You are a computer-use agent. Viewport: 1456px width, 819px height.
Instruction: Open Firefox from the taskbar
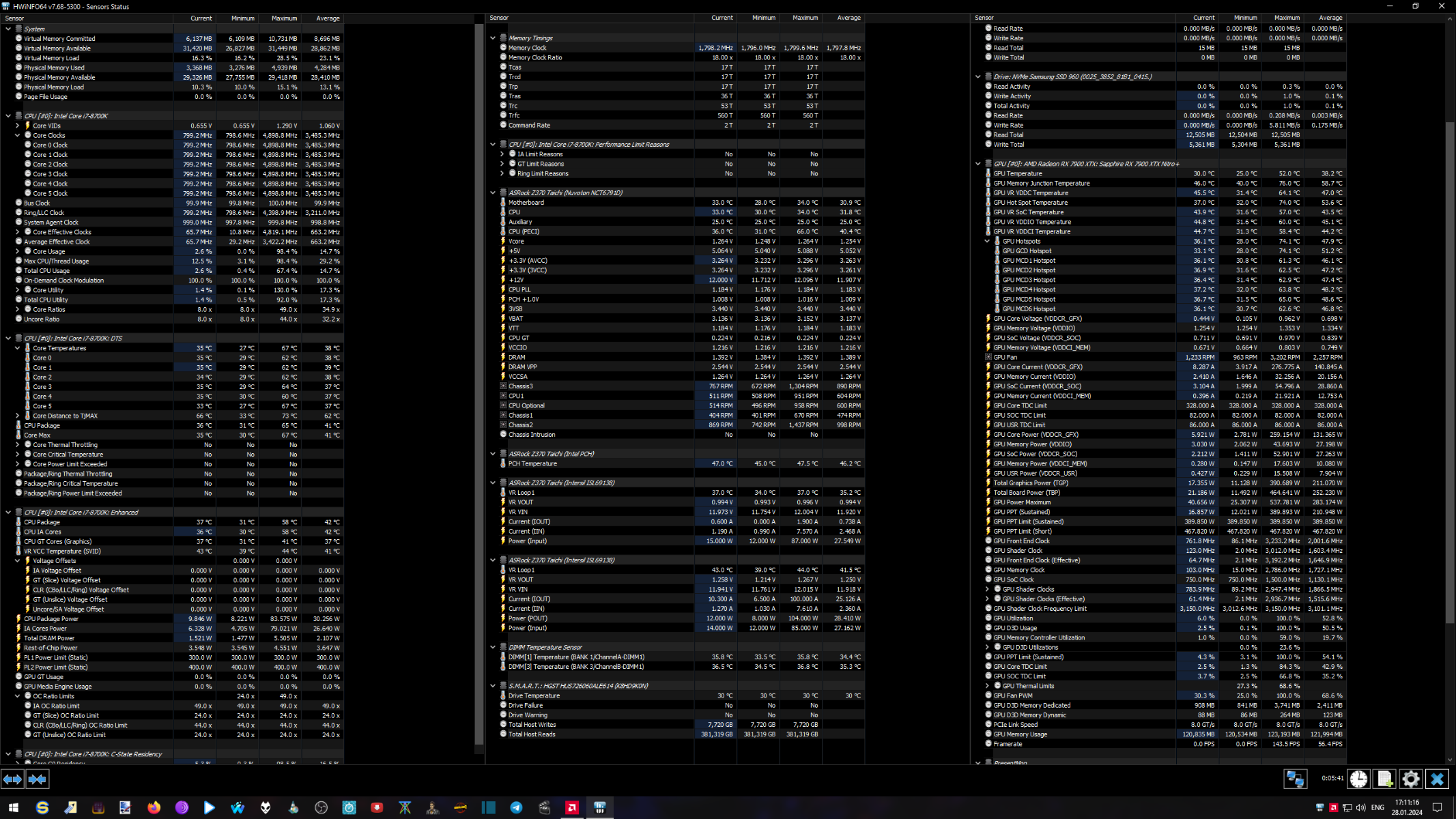click(154, 807)
